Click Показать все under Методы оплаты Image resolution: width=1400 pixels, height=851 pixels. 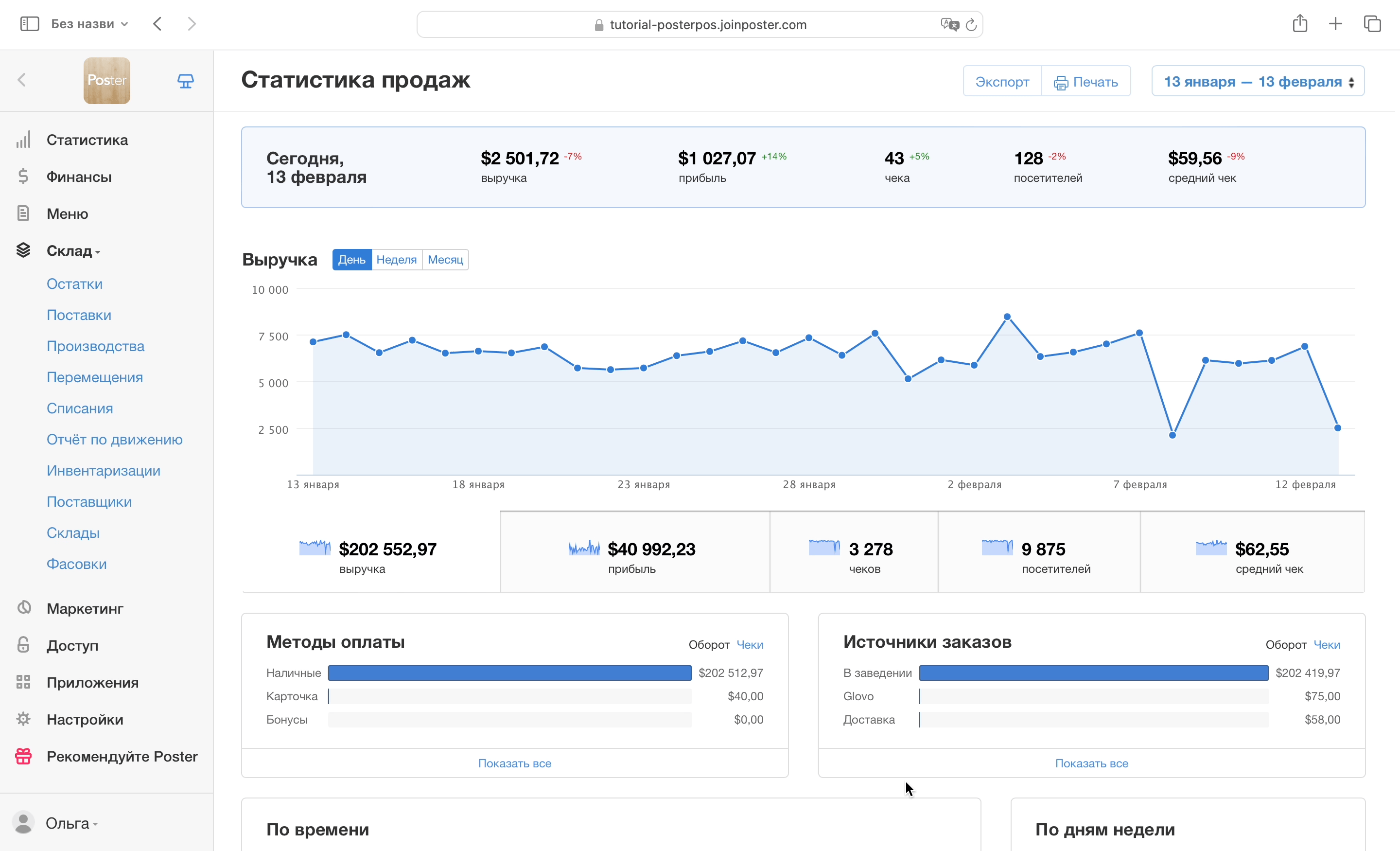514,763
